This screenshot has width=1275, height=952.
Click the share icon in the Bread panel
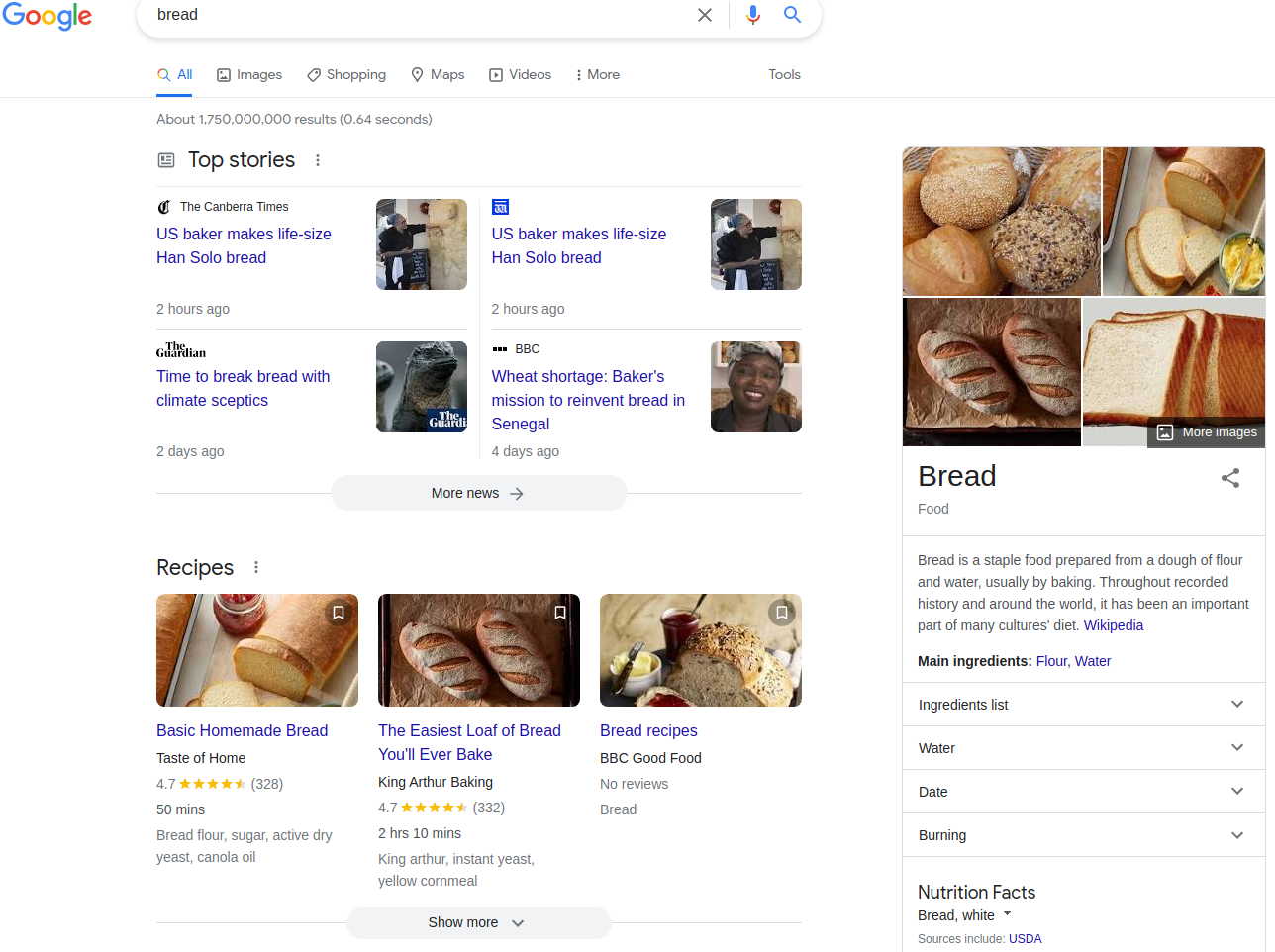[1229, 478]
